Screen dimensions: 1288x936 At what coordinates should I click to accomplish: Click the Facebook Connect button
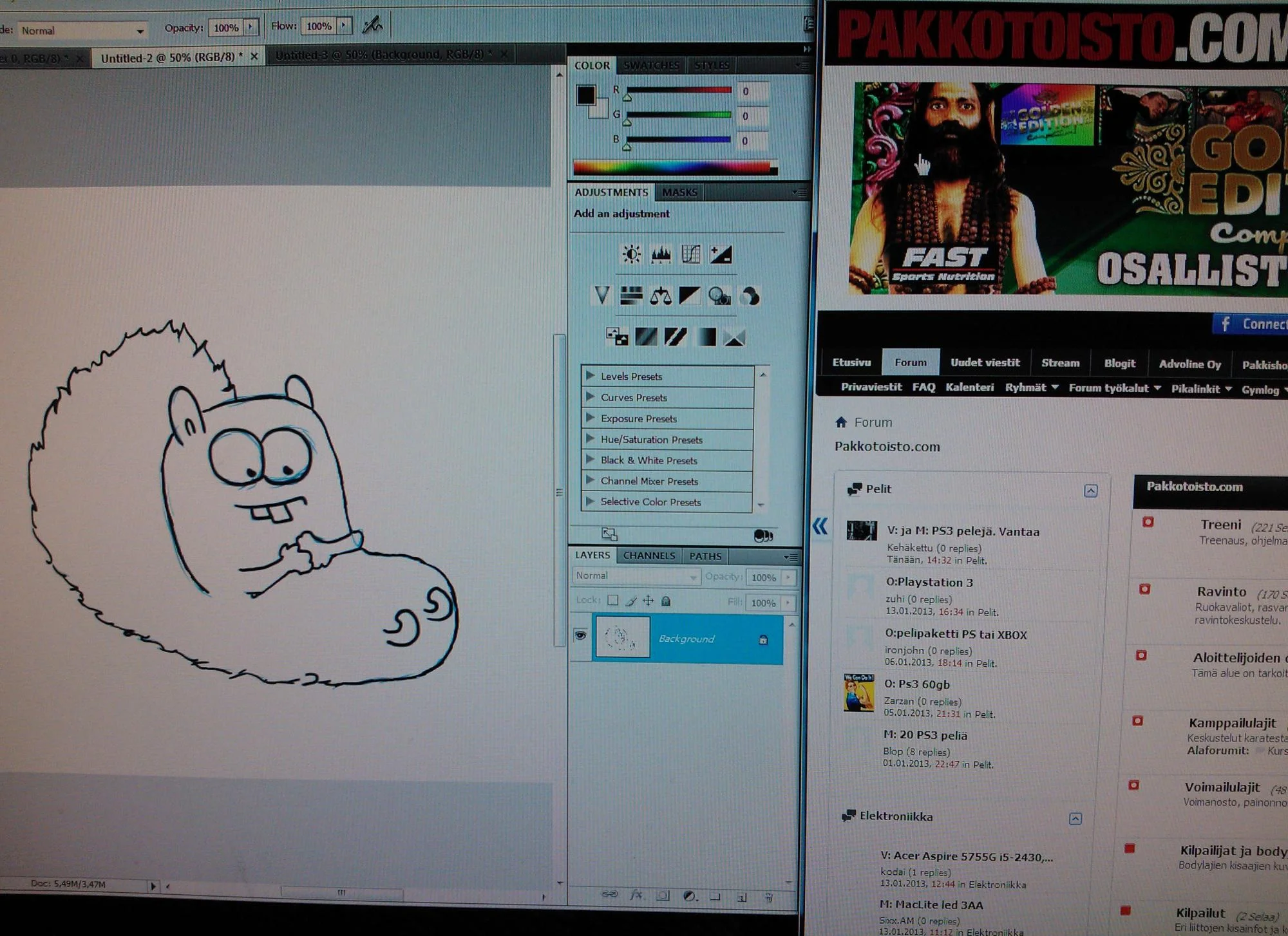[x=1250, y=324]
